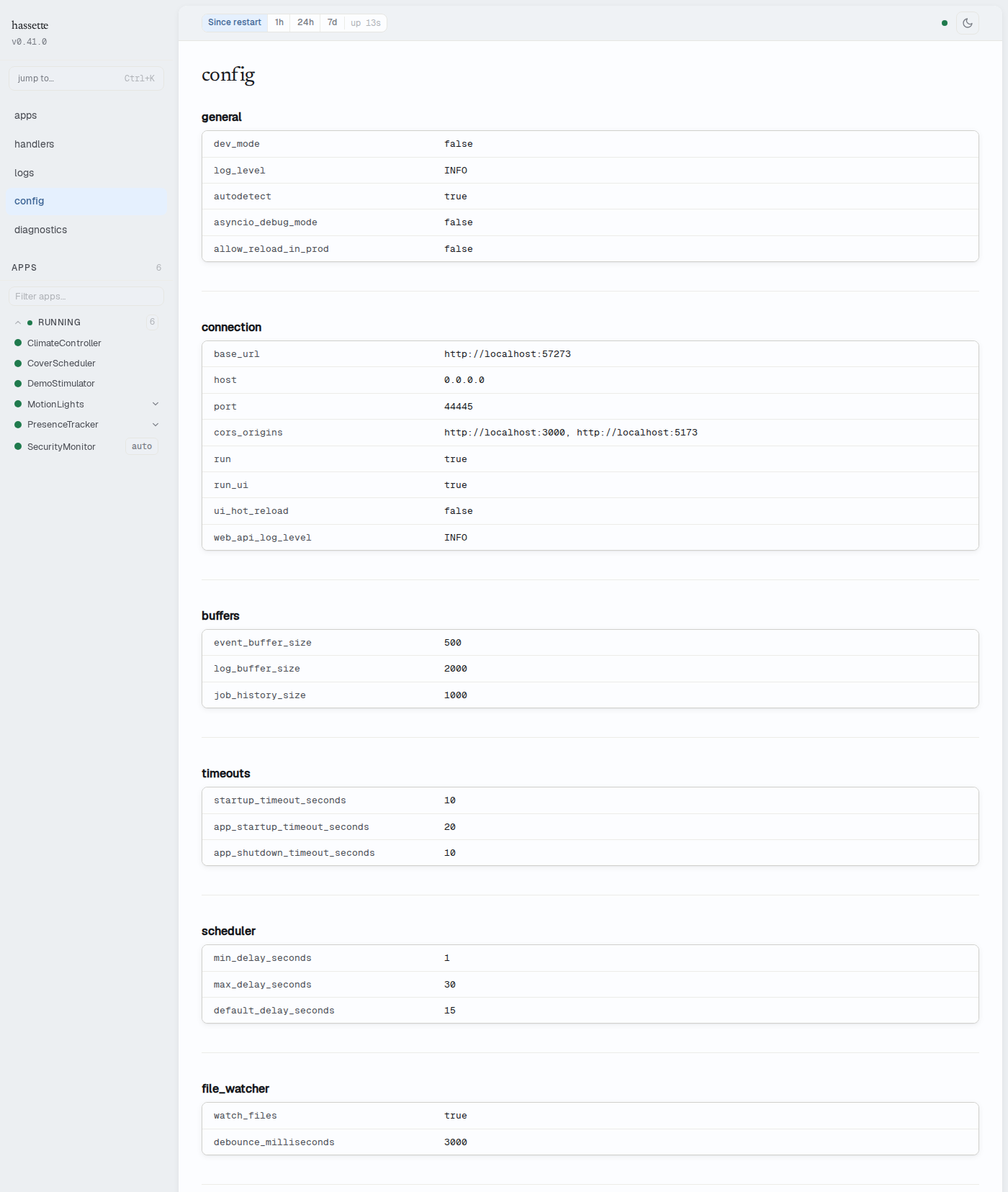Click the run_ui setting name
This screenshot has height=1192, width=1008.
point(231,485)
